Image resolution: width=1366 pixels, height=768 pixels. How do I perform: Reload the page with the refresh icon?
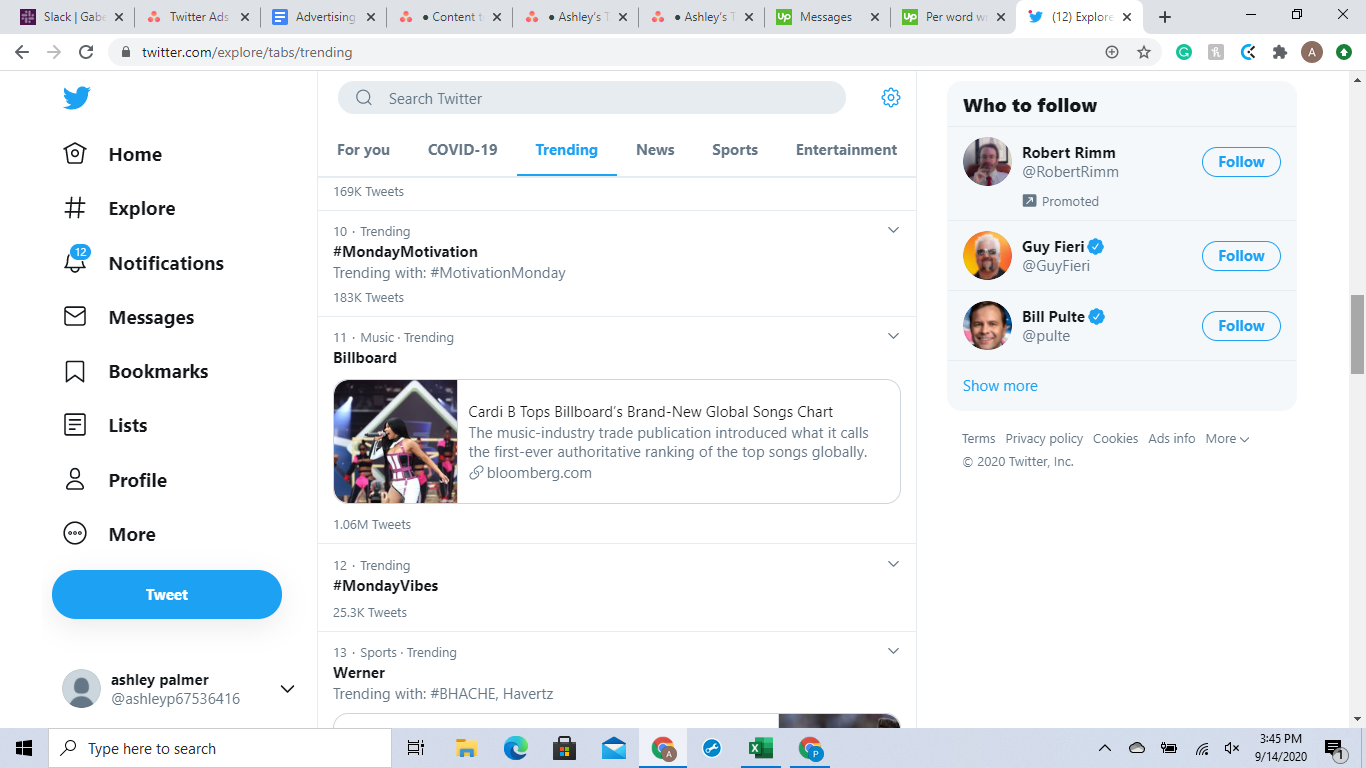click(86, 52)
